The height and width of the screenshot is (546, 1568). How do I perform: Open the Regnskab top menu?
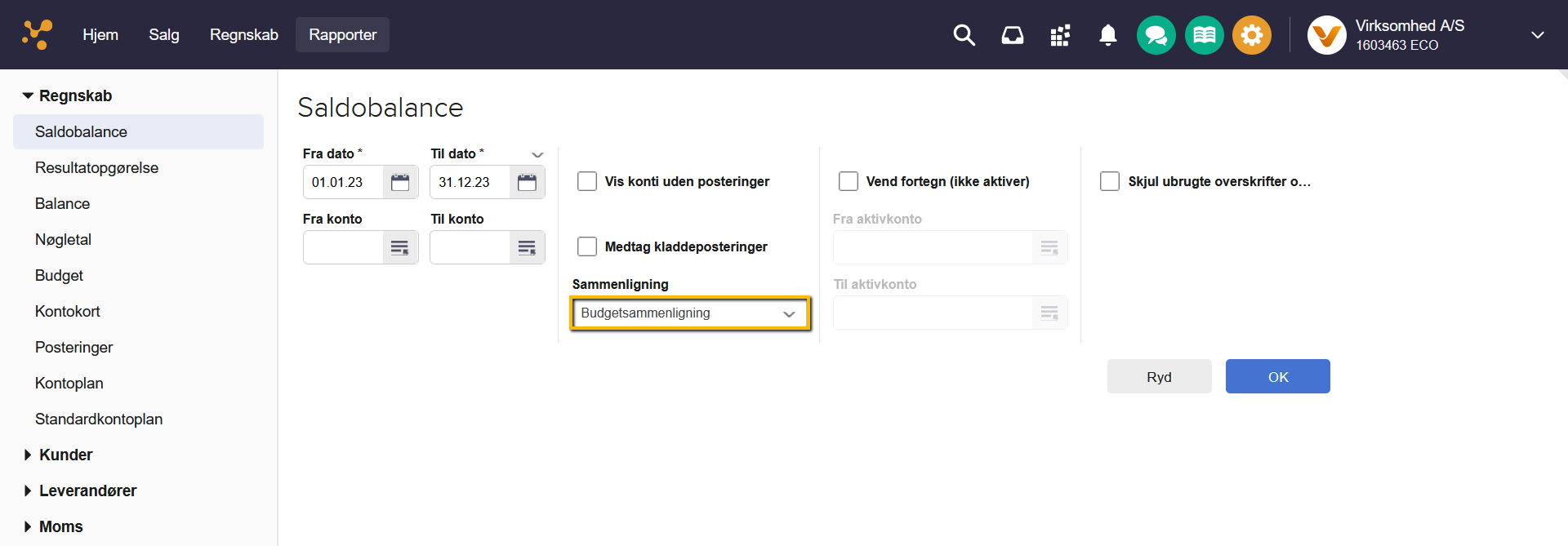click(x=243, y=35)
